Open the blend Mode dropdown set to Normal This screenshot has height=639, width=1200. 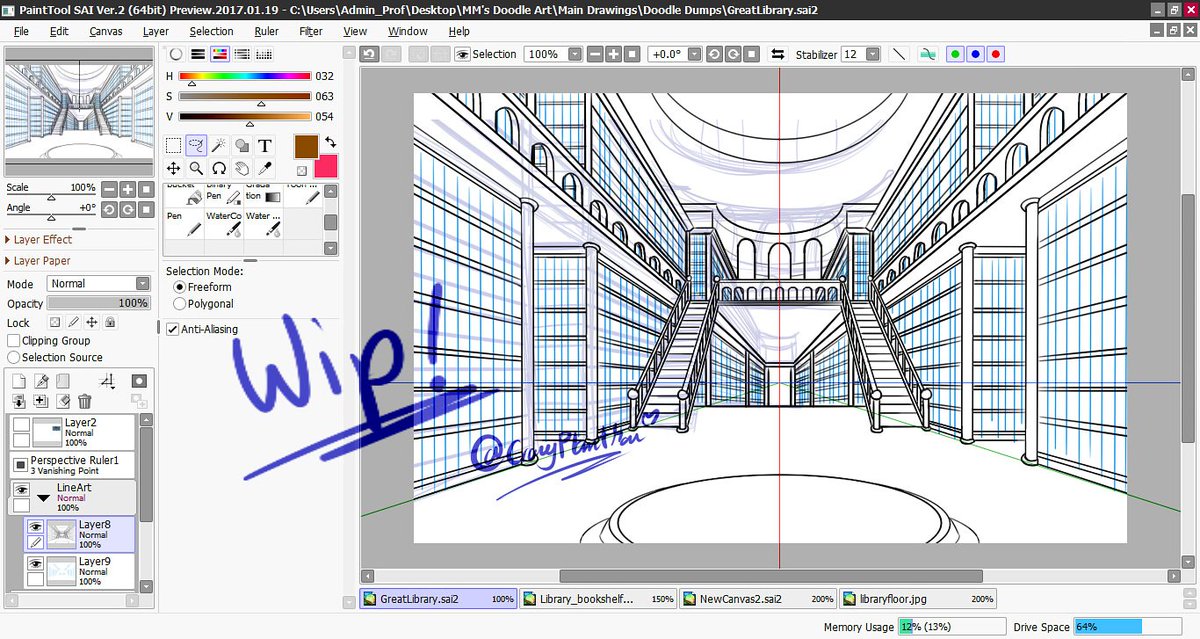(97, 283)
